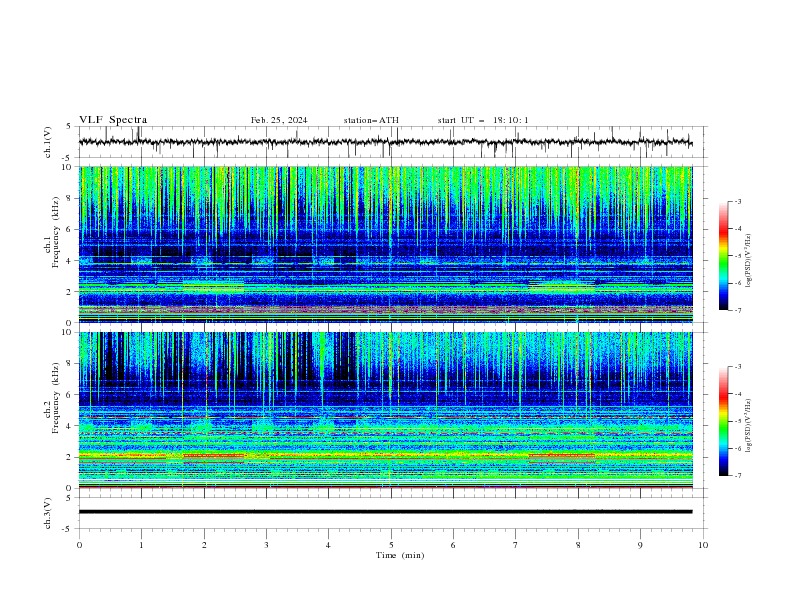The width and height of the screenshot is (792, 612).
Task: Click the ch.3 flat voltage trace
Action: point(385,512)
